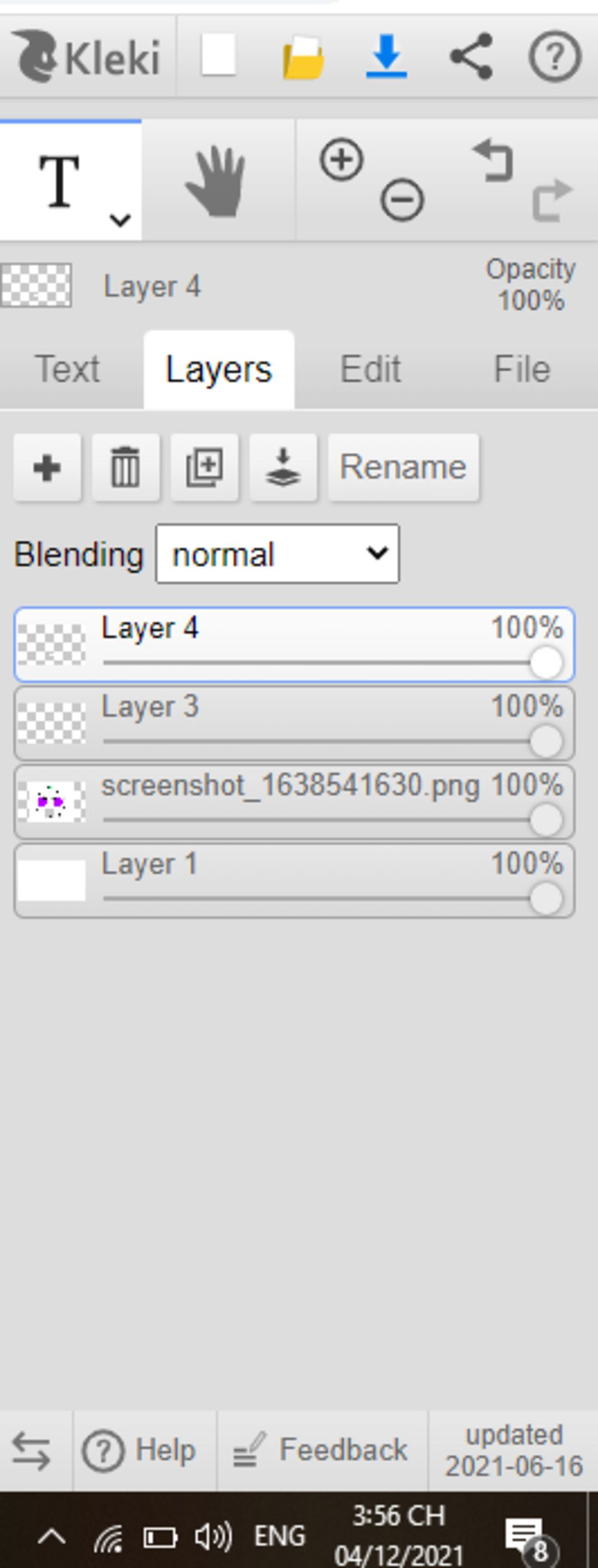Open the Feedback link
This screenshot has height=1568, width=598.
coord(320,1450)
